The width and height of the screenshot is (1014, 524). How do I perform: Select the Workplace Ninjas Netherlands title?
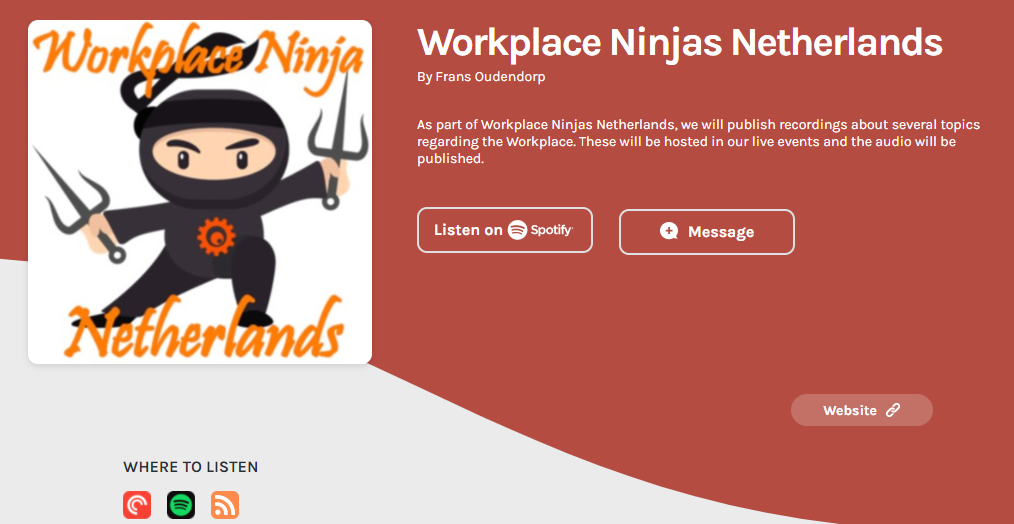pyautogui.click(x=680, y=43)
